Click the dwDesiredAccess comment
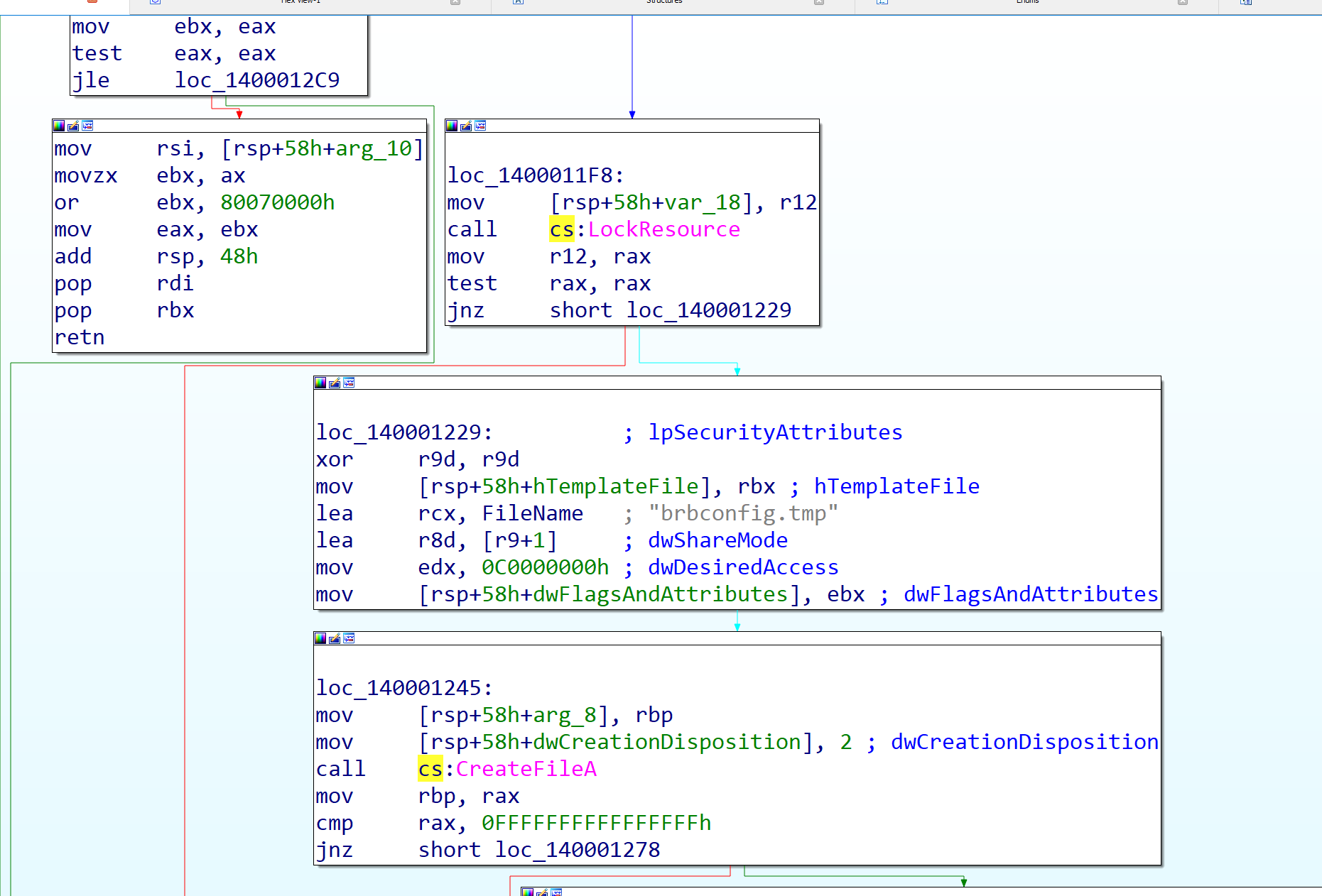1322x896 pixels. click(743, 567)
